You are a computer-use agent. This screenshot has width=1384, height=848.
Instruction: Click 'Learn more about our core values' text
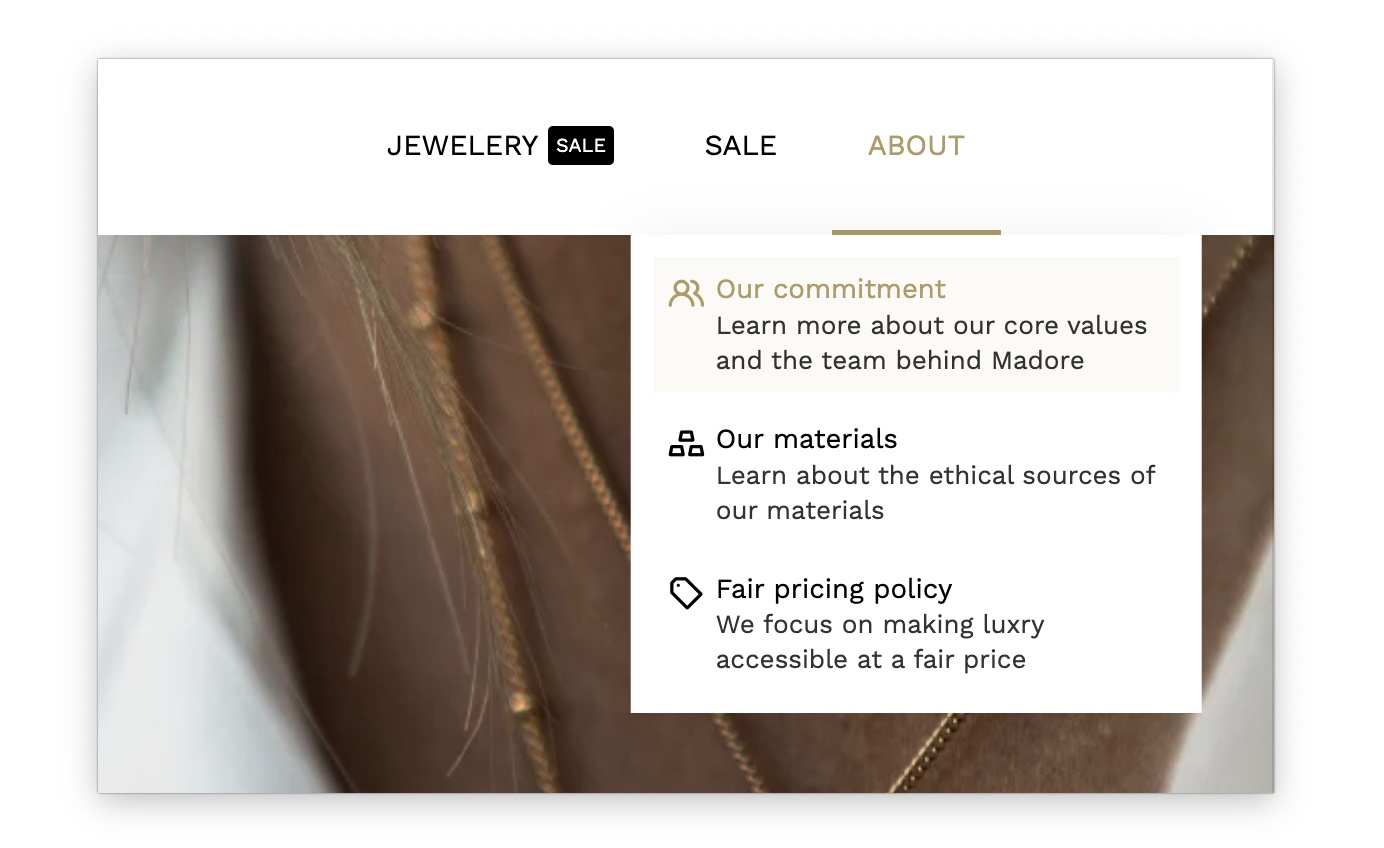pyautogui.click(x=931, y=325)
